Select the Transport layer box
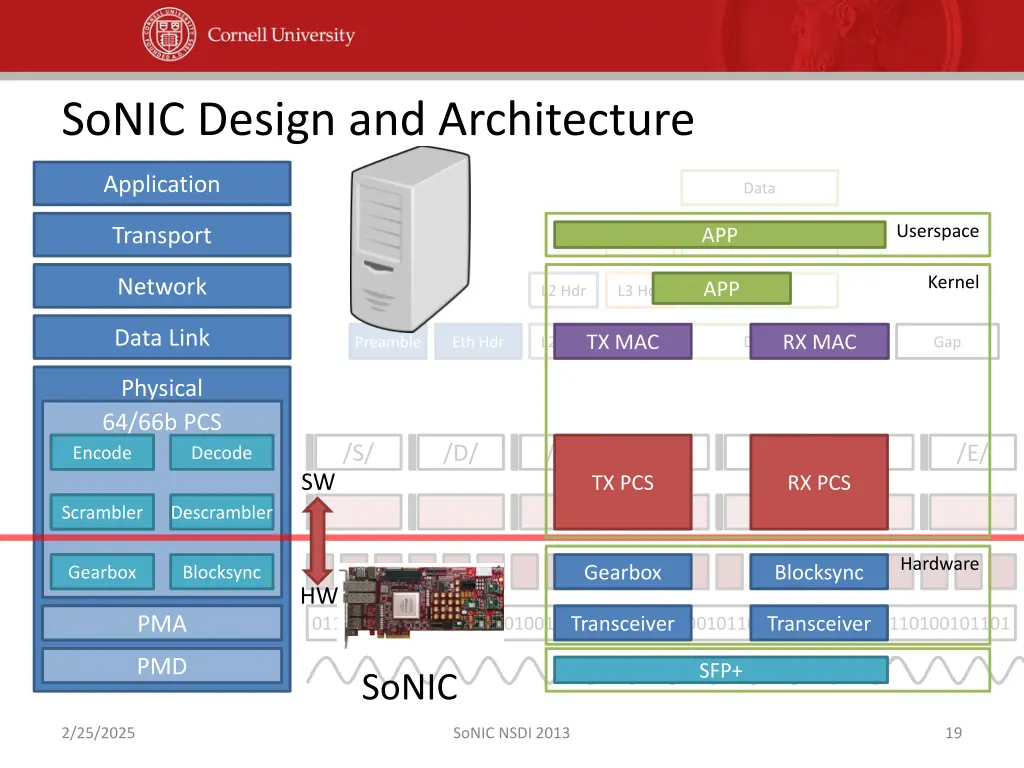 point(162,235)
